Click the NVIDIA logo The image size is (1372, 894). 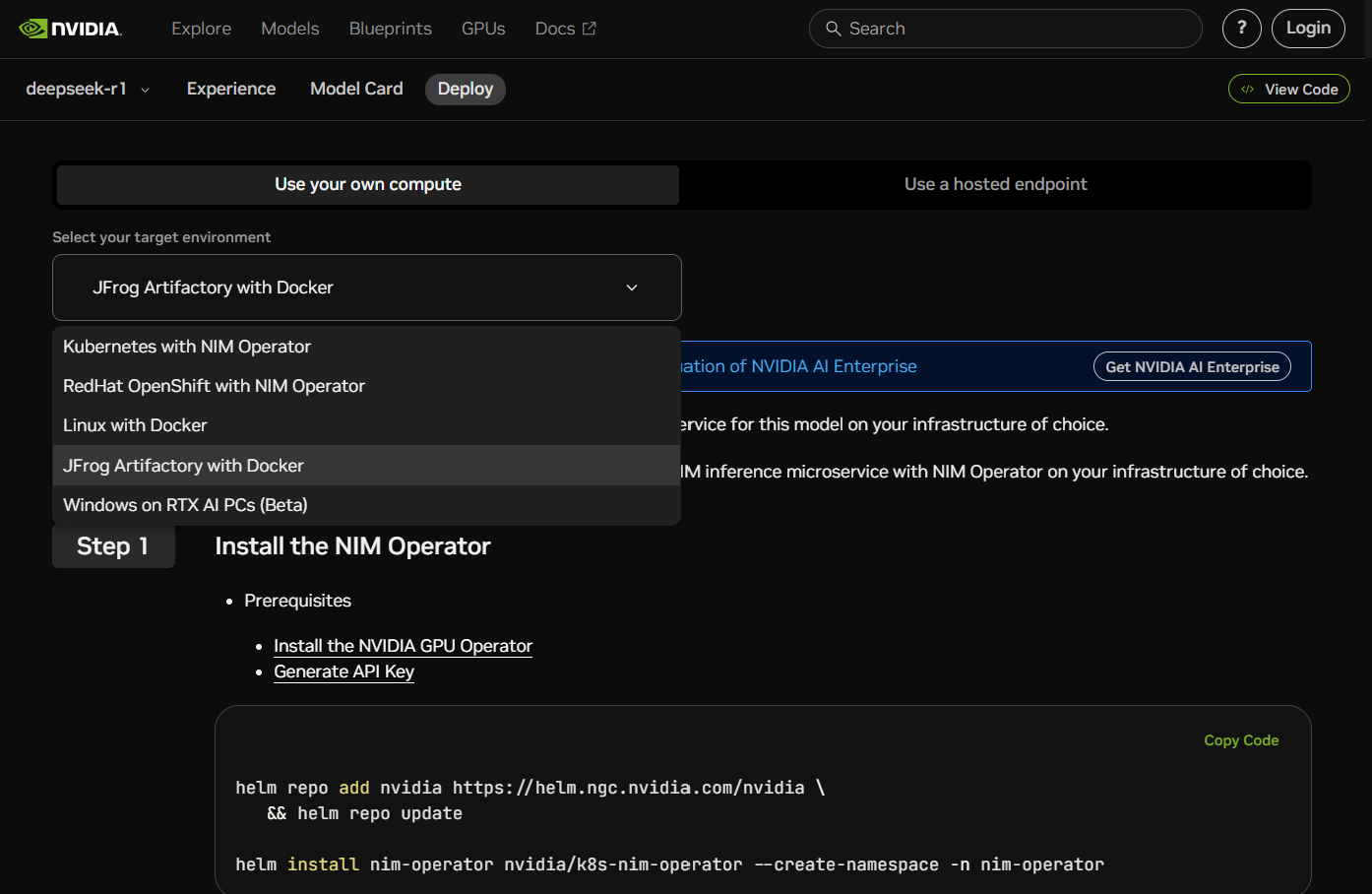click(x=70, y=29)
